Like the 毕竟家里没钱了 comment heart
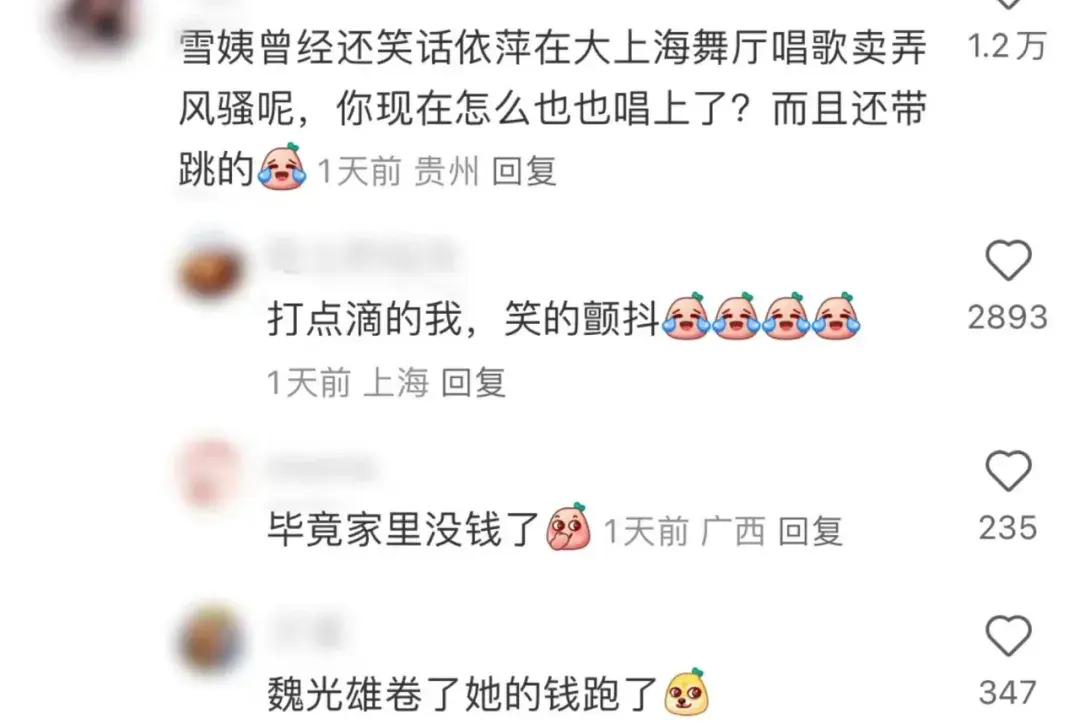The image size is (1080, 724). click(x=1008, y=470)
